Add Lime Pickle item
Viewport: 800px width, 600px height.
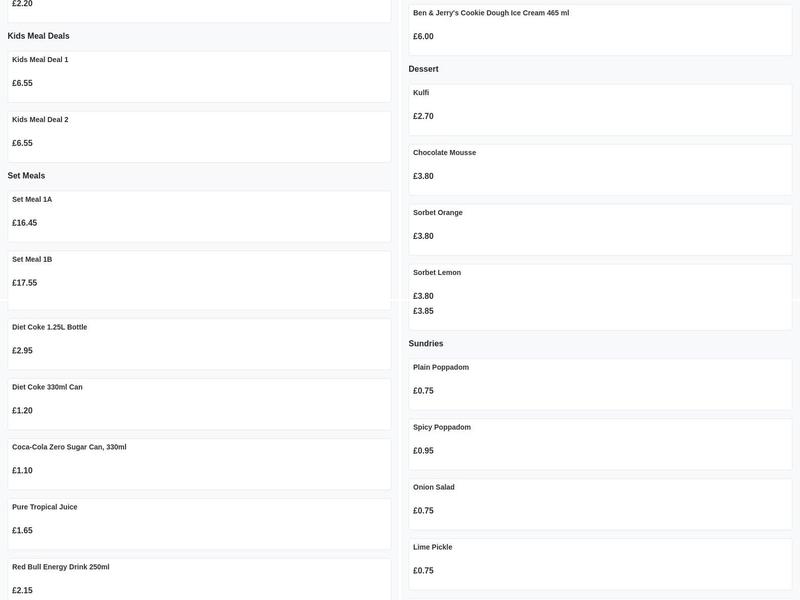point(600,564)
